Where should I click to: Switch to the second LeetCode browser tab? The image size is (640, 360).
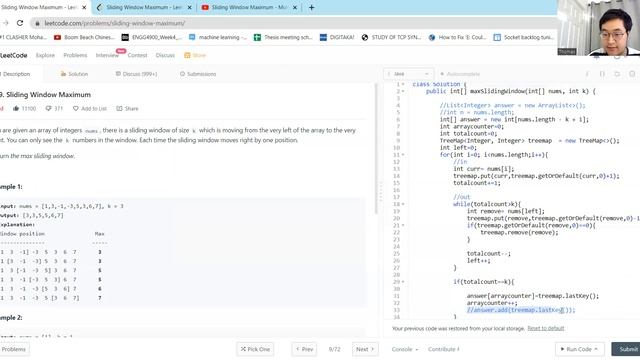coord(144,7)
